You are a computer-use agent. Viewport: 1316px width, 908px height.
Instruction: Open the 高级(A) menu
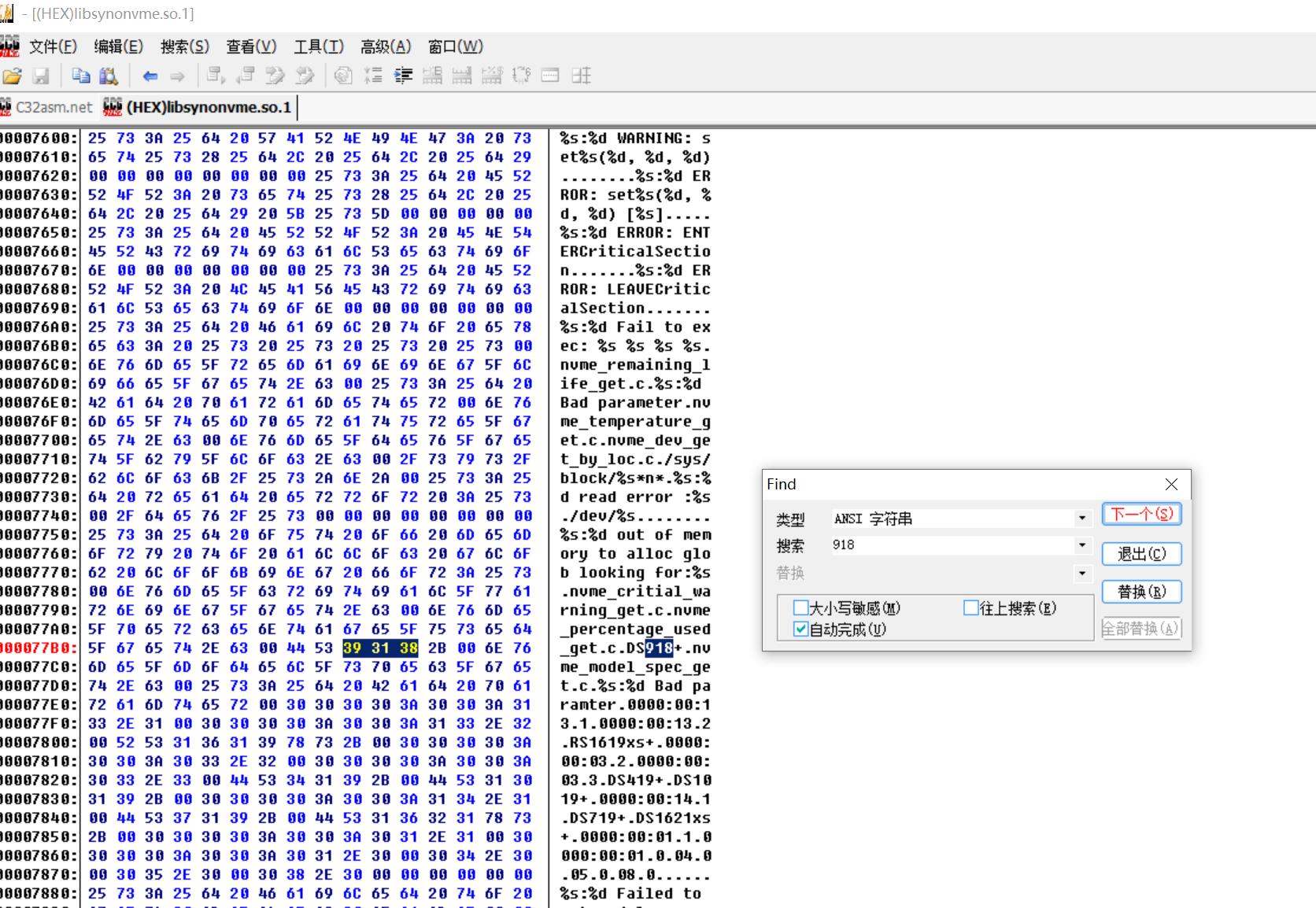(385, 46)
